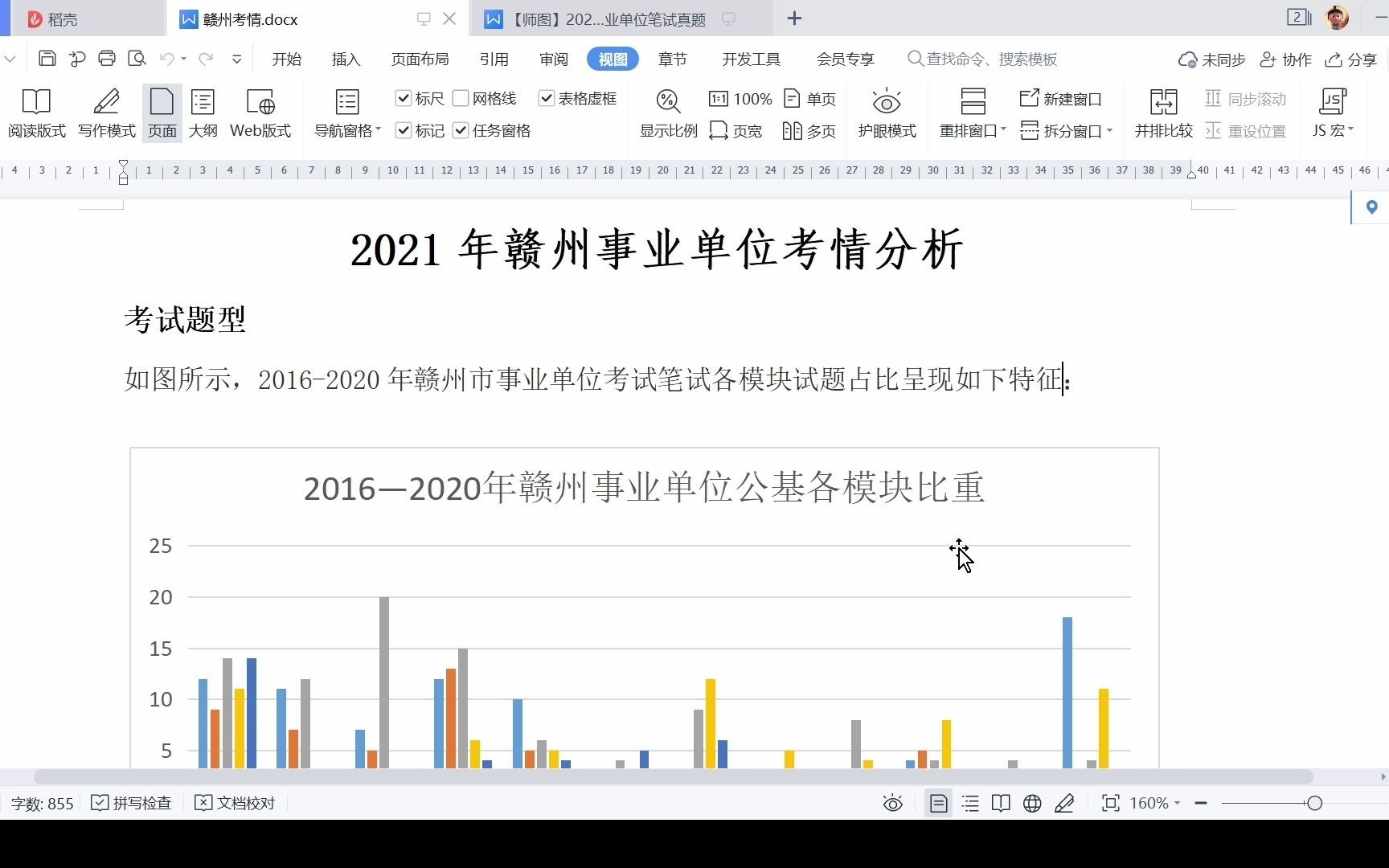Image resolution: width=1389 pixels, height=868 pixels.
Task: Click the Redo arrow icon
Action: click(x=206, y=59)
